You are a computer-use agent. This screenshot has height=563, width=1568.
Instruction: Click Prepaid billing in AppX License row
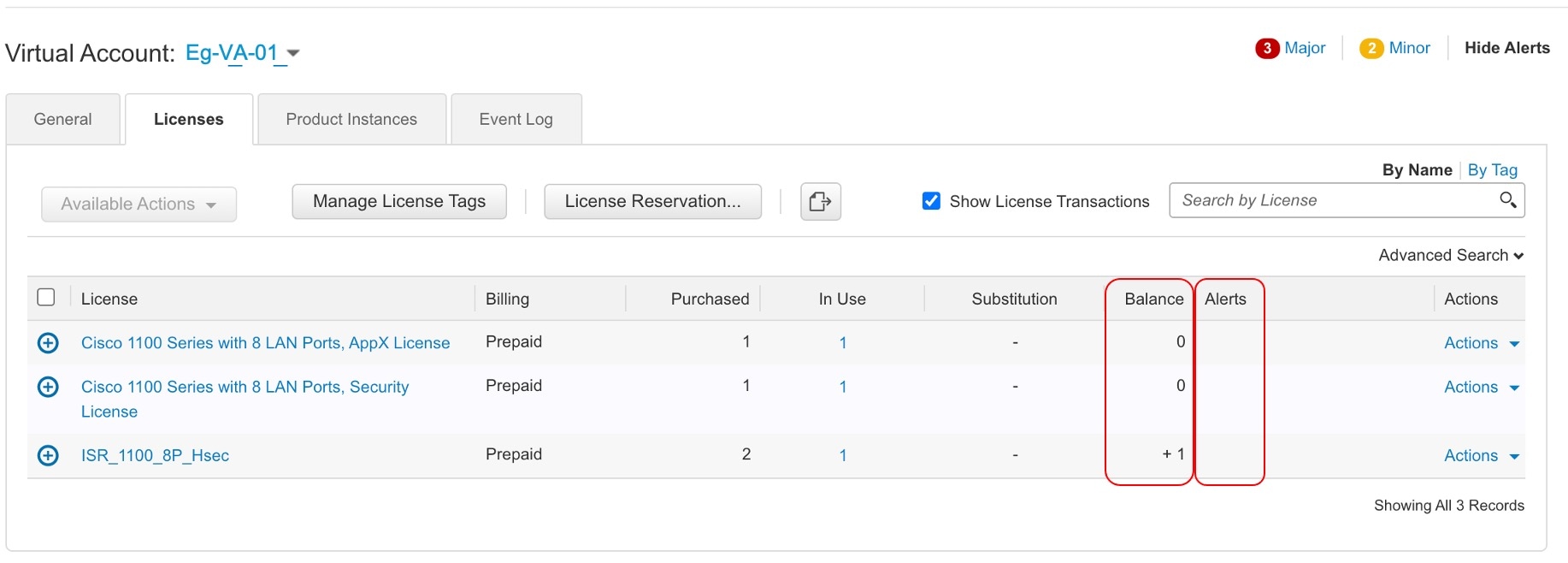[x=514, y=342]
